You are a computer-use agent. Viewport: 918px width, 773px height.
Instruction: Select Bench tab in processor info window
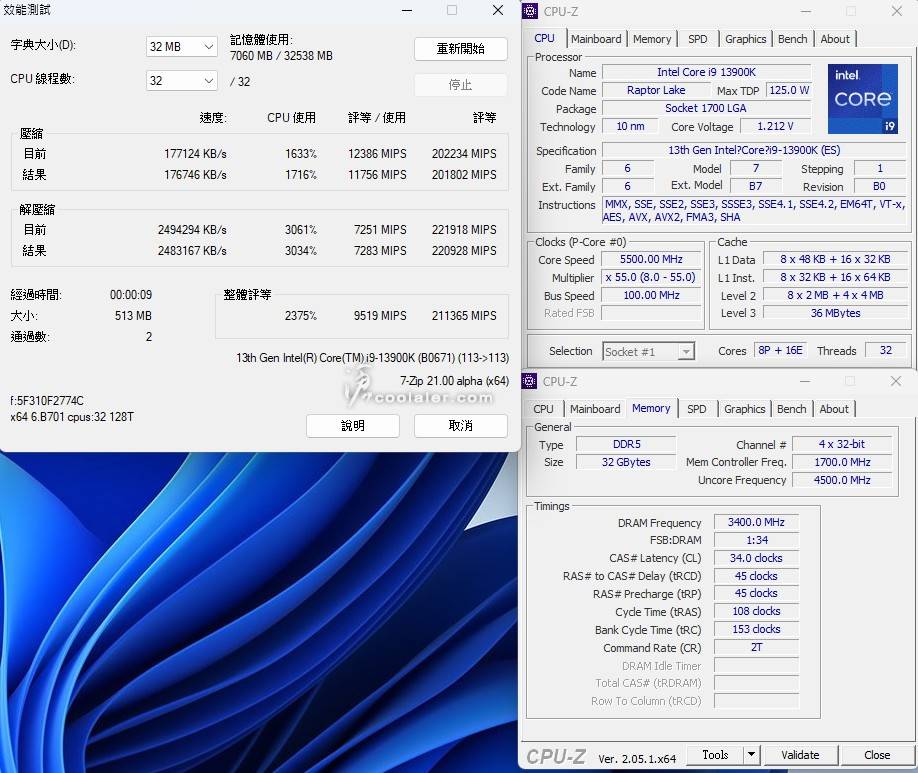click(x=792, y=39)
